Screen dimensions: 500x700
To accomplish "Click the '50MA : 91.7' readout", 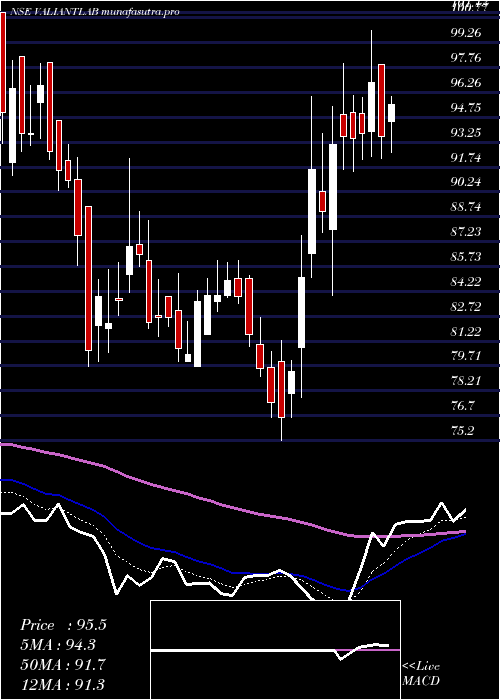I will point(63,665).
